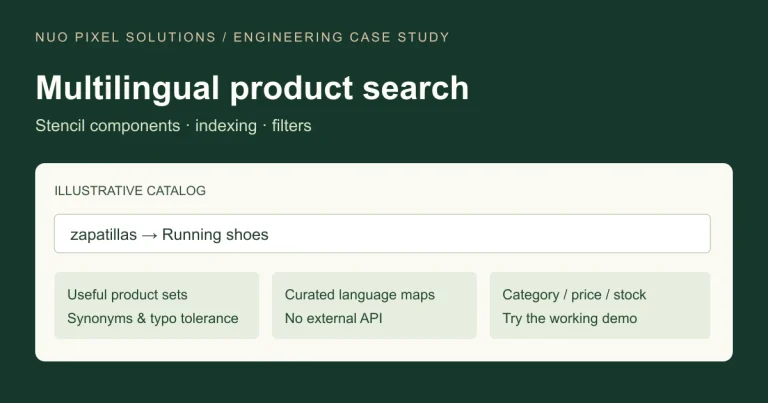
Task: Click 'Useful product sets' text
Action: 127,295
